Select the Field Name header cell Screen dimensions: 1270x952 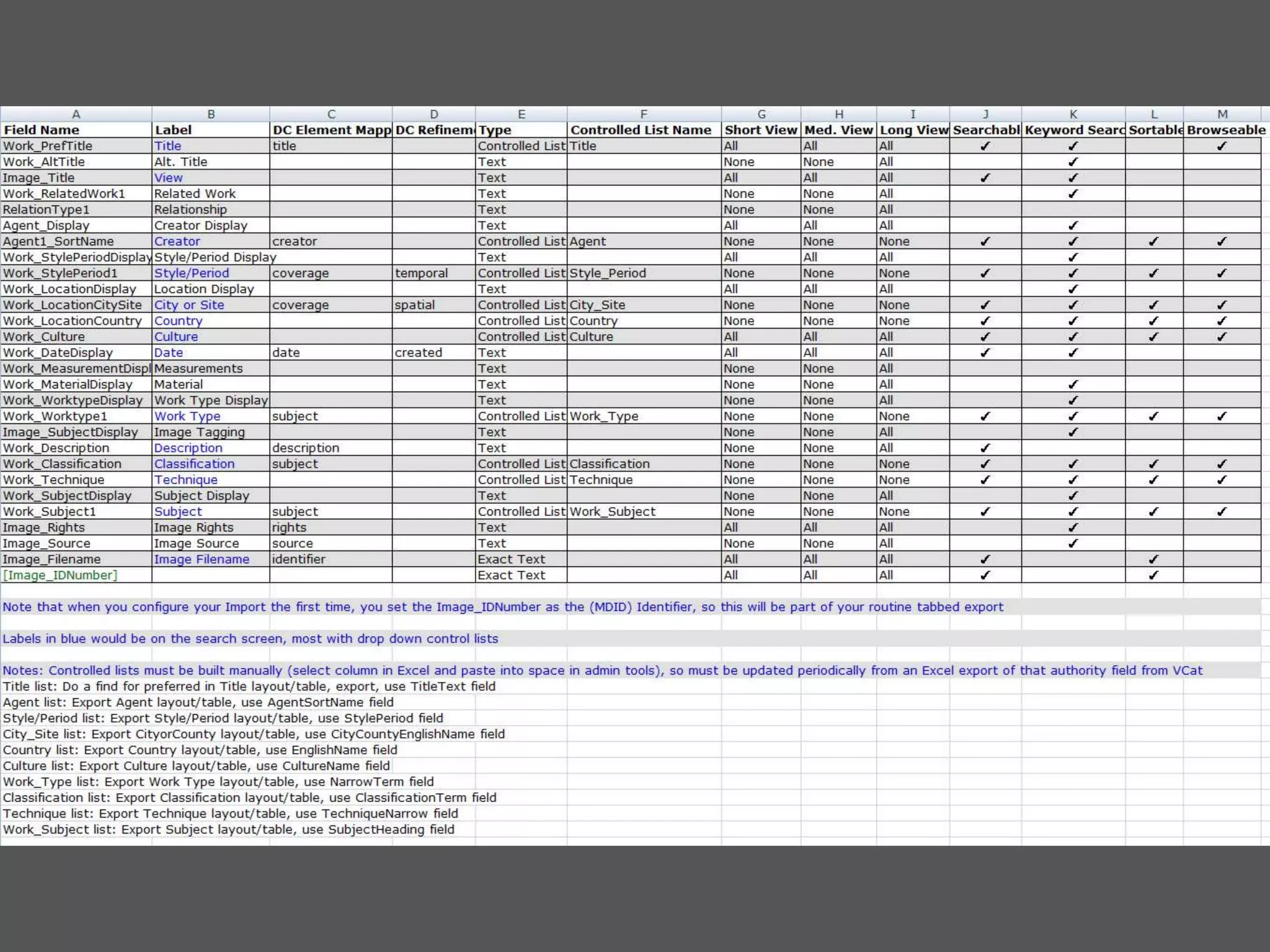tap(42, 130)
